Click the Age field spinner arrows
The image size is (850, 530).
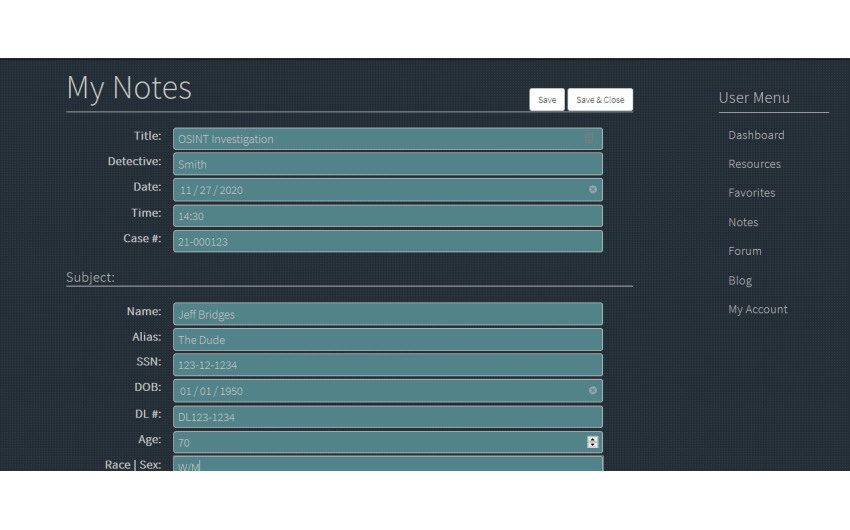pyautogui.click(x=592, y=442)
